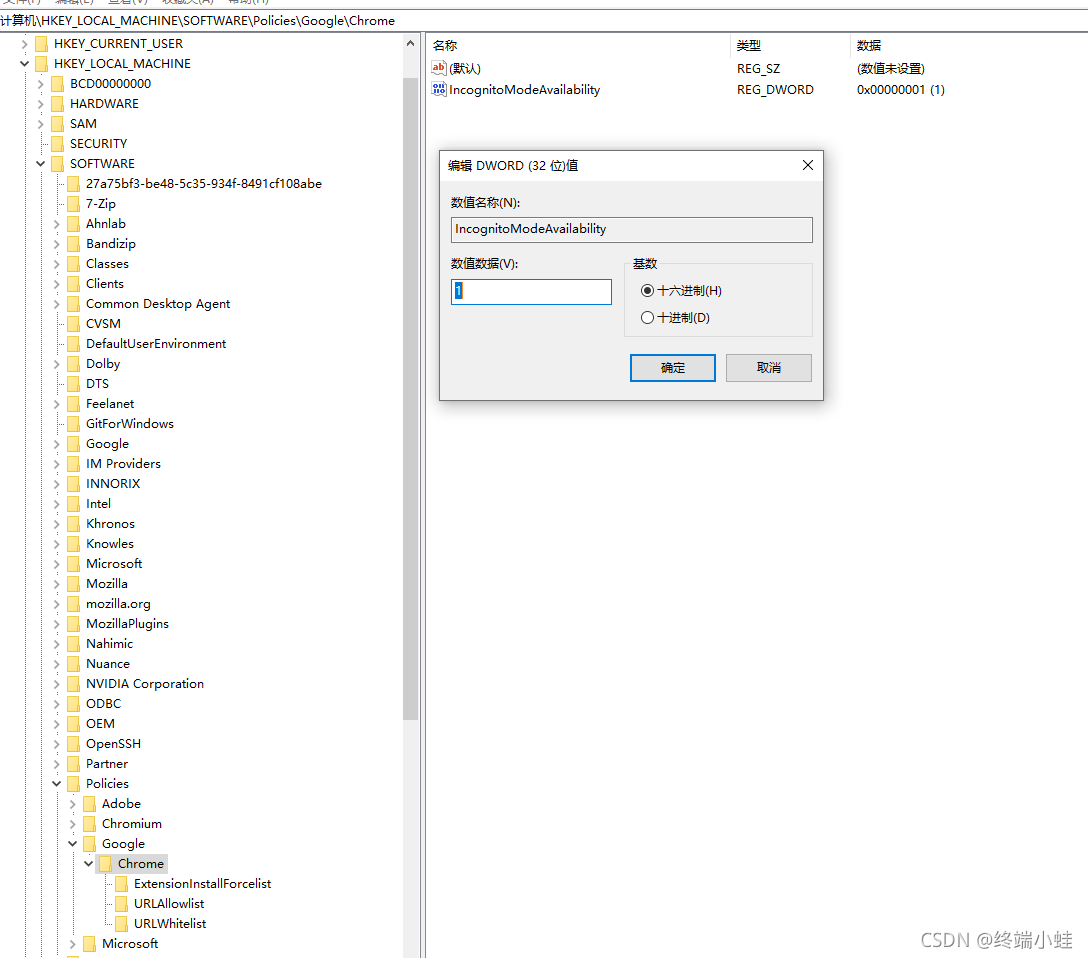1088x958 pixels.
Task: Expand the Adobe policies node
Action: [x=72, y=804]
